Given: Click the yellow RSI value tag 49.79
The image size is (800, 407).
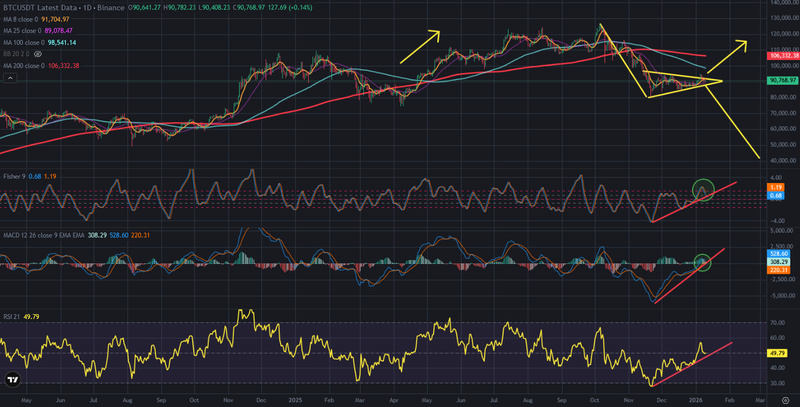Looking at the screenshot, I should coord(778,353).
